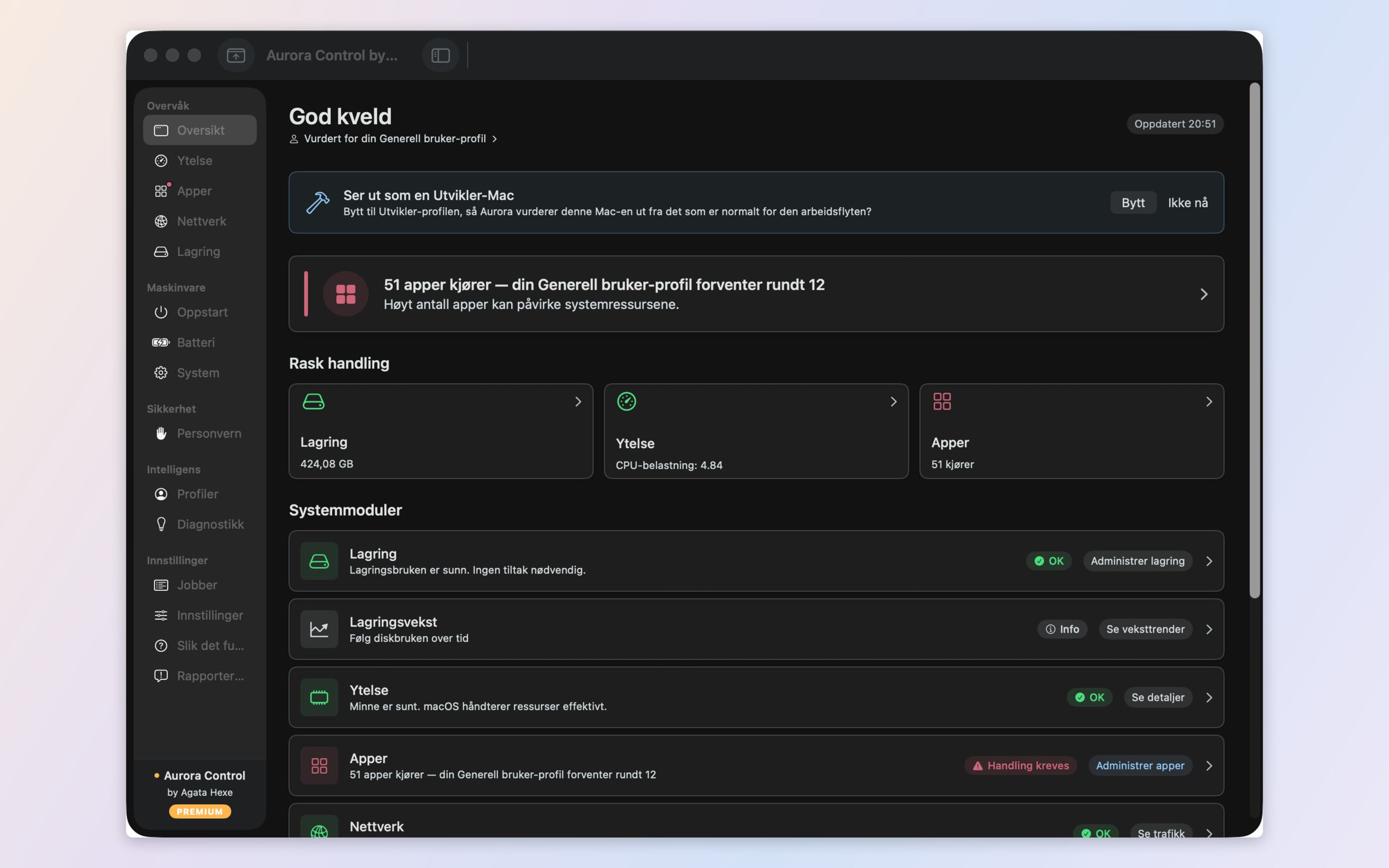Click the Lagringsvekst chart icon
Viewport: 1389px width, 868px height.
(319, 629)
